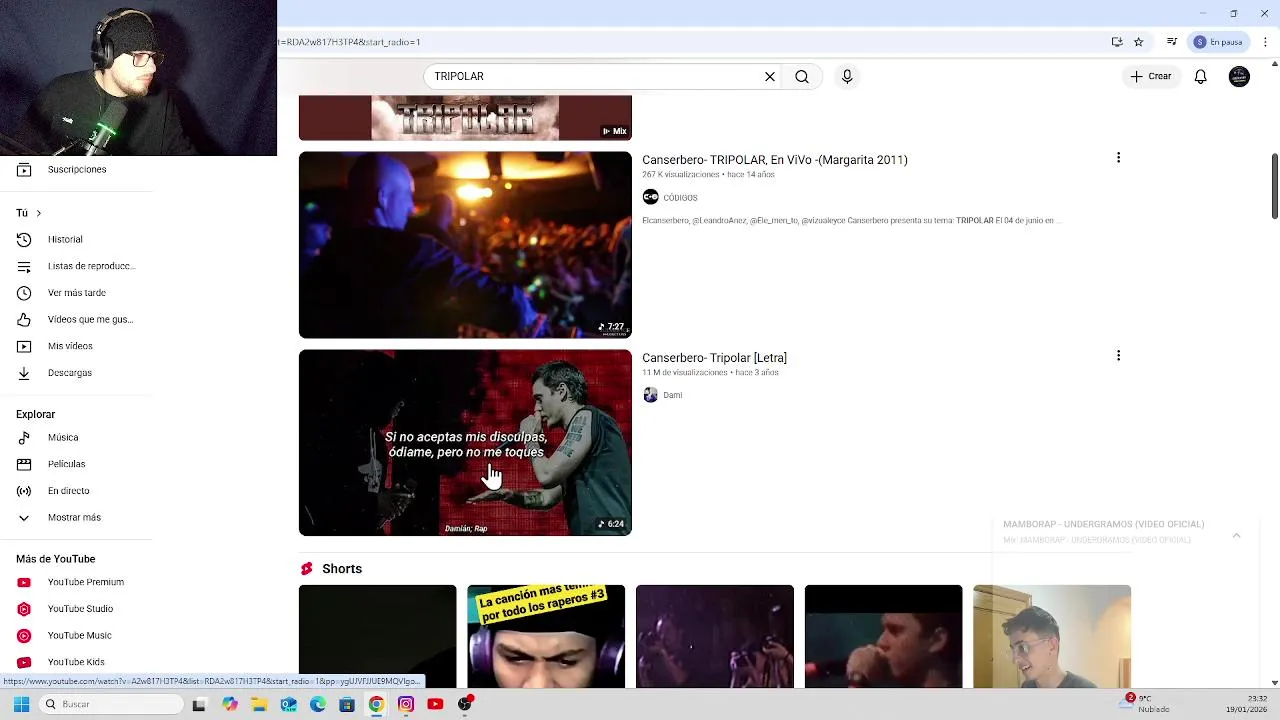Click the Dami channel avatar
Viewport: 1280px width, 720px height.
(x=651, y=395)
